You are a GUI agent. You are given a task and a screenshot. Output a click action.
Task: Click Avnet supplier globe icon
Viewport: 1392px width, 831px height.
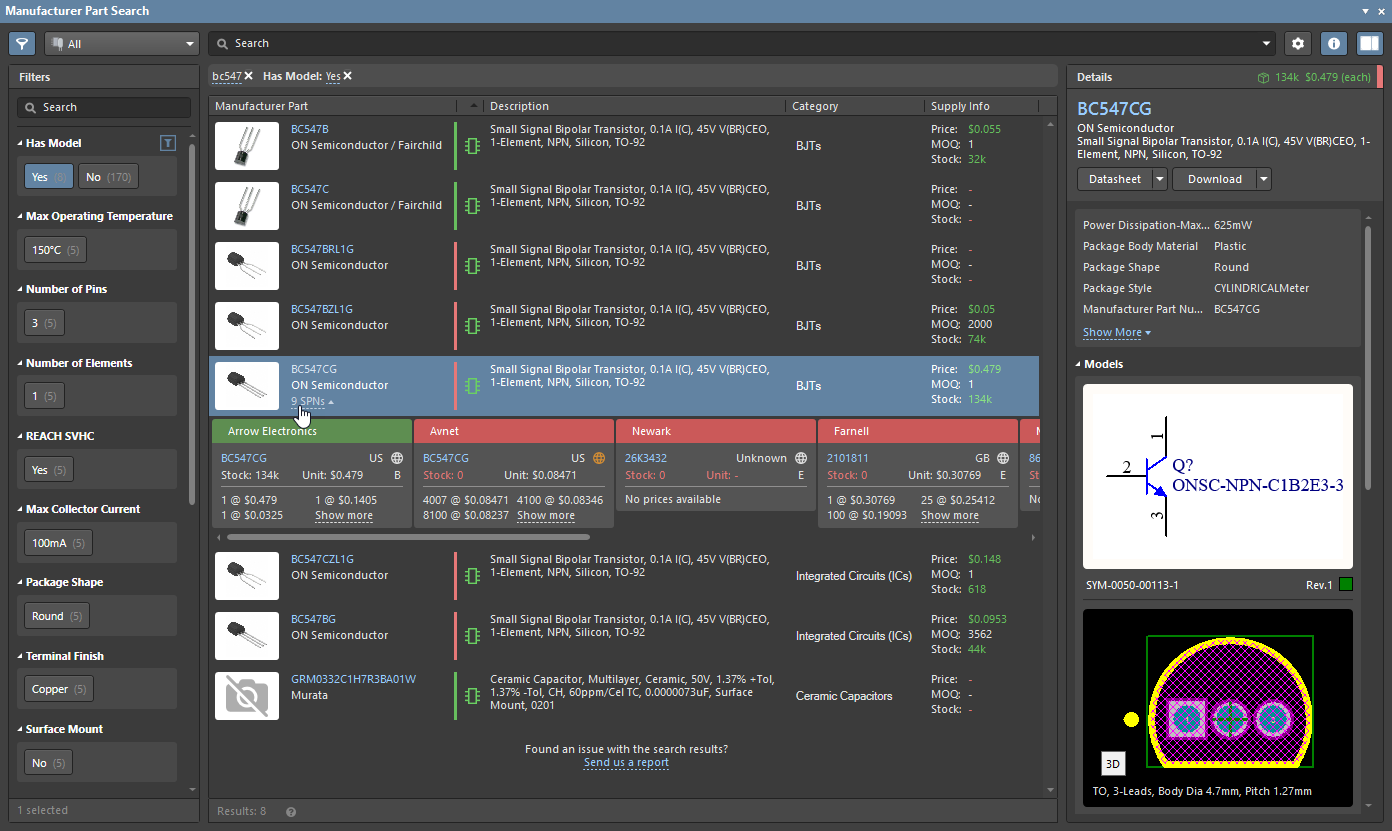click(x=599, y=458)
